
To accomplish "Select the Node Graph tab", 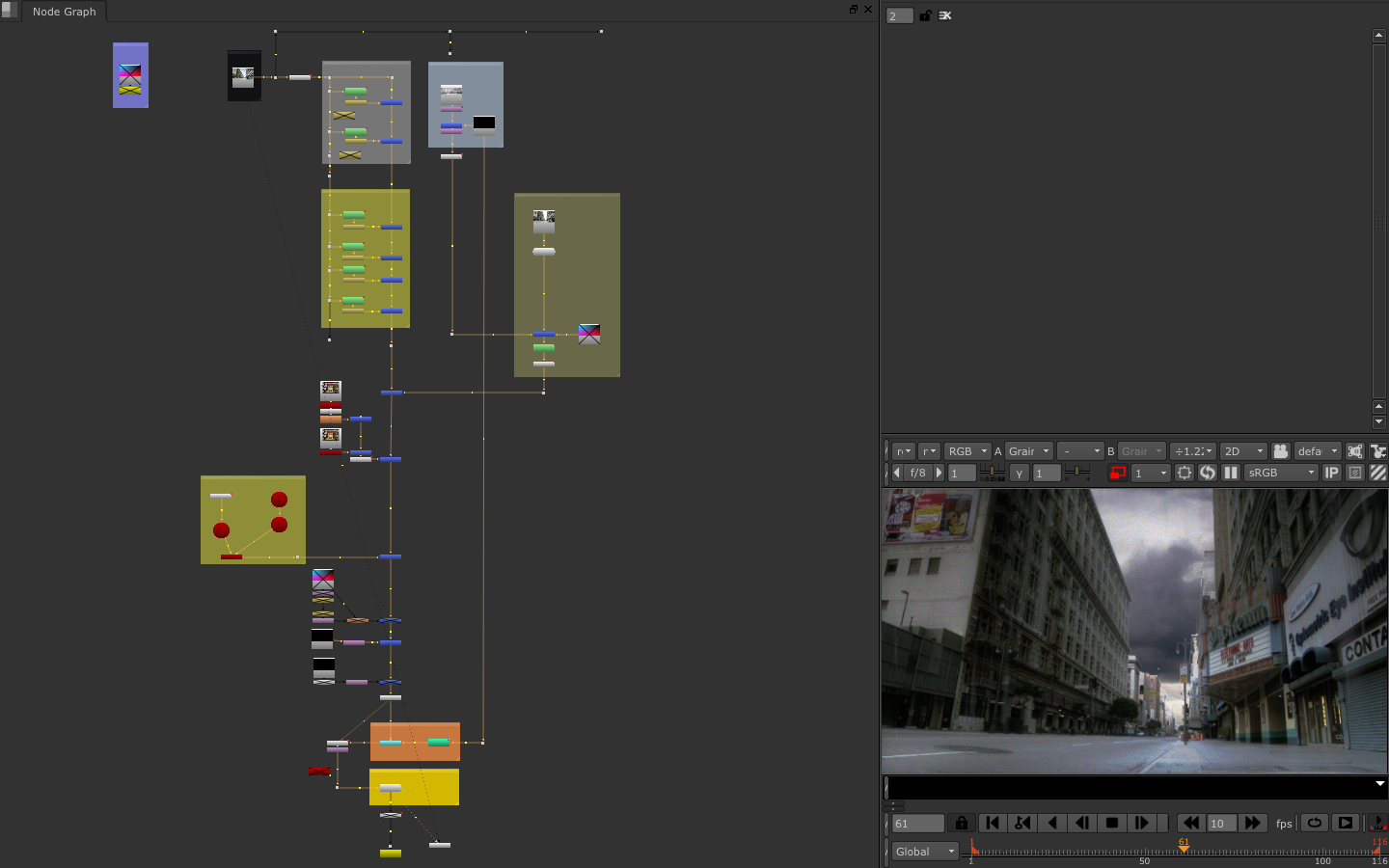I will (64, 12).
